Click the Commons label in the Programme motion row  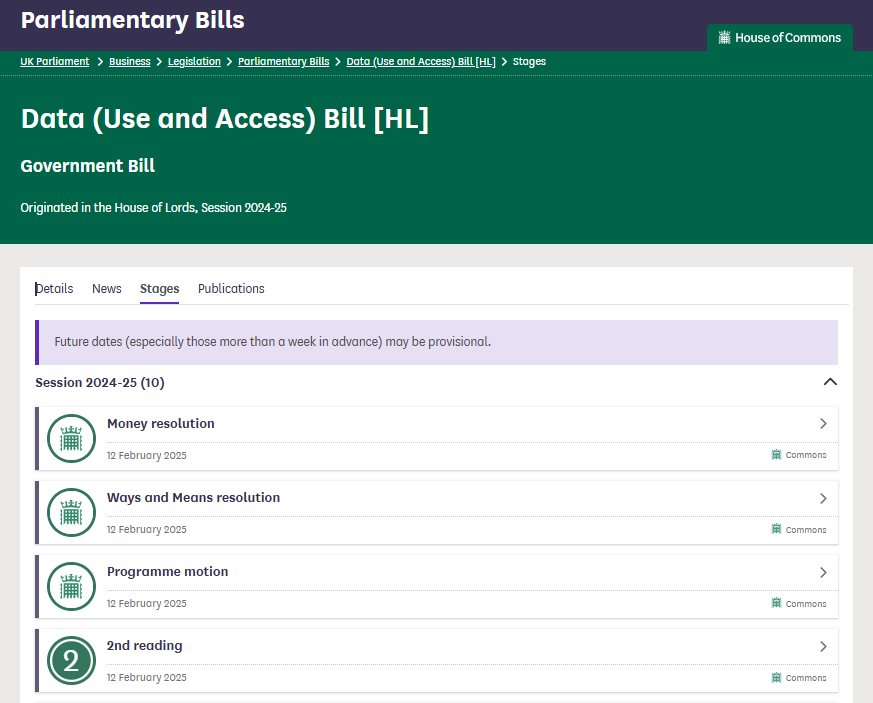click(806, 603)
